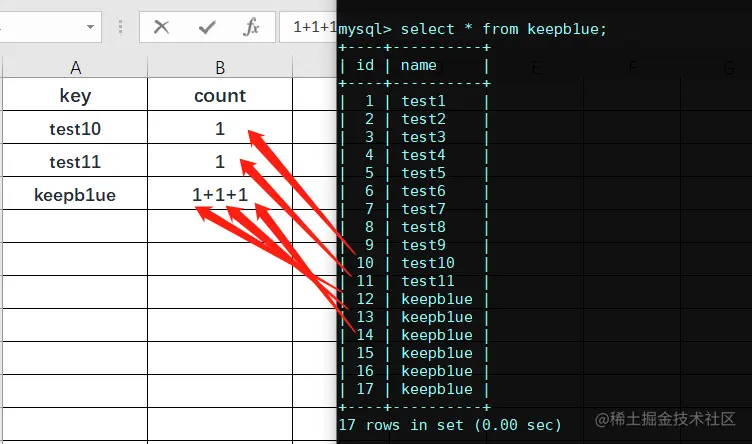
Task: Click test5 in the terminal output
Action: click(x=423, y=173)
